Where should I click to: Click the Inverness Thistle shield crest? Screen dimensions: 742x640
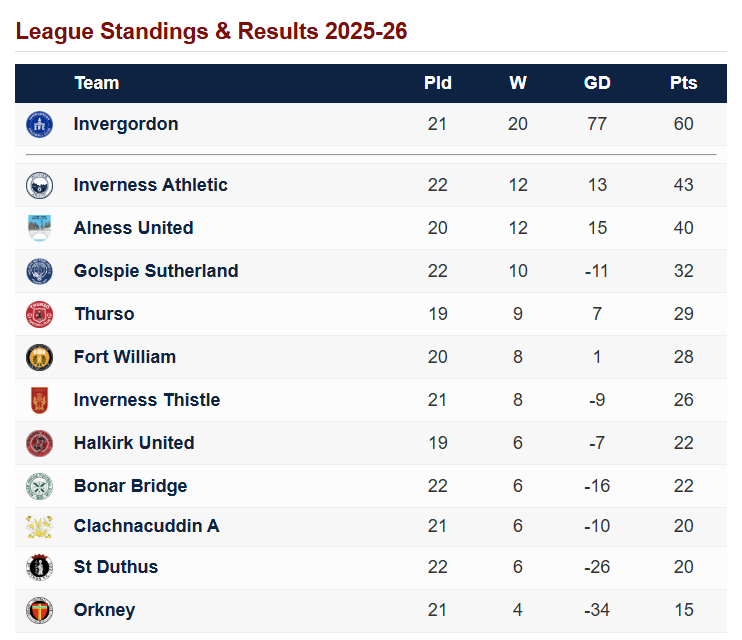(x=39, y=400)
